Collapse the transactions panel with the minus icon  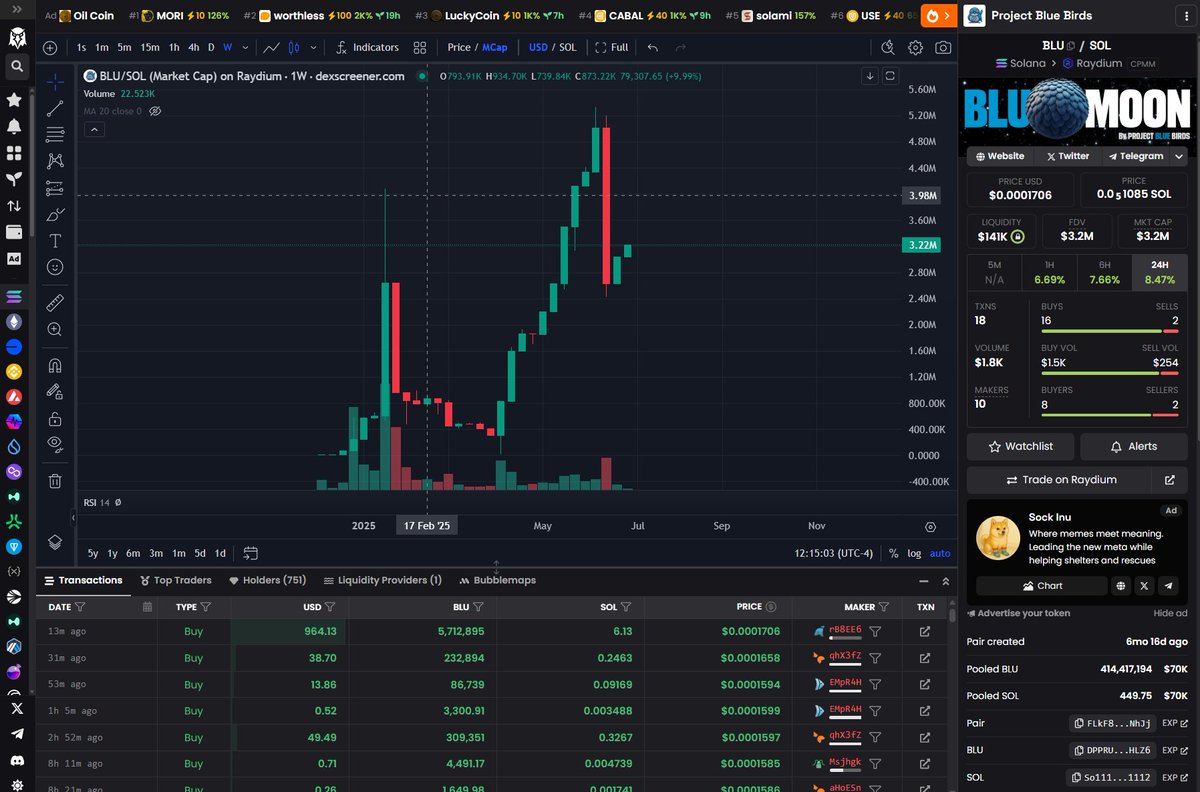click(922, 580)
